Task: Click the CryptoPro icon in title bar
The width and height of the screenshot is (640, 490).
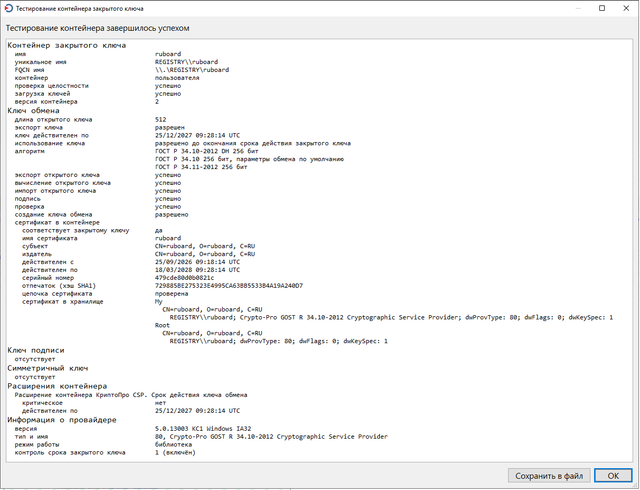Action: [x=8, y=8]
